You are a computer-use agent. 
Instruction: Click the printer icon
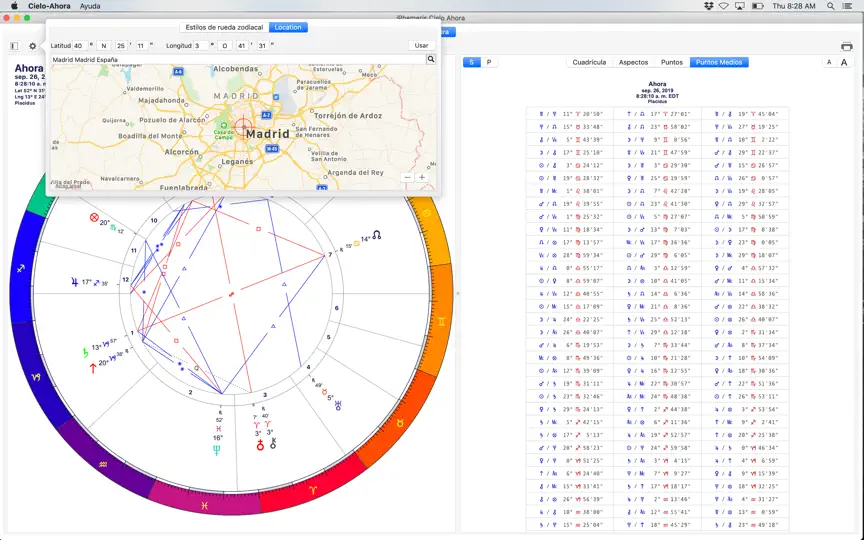[x=846, y=47]
